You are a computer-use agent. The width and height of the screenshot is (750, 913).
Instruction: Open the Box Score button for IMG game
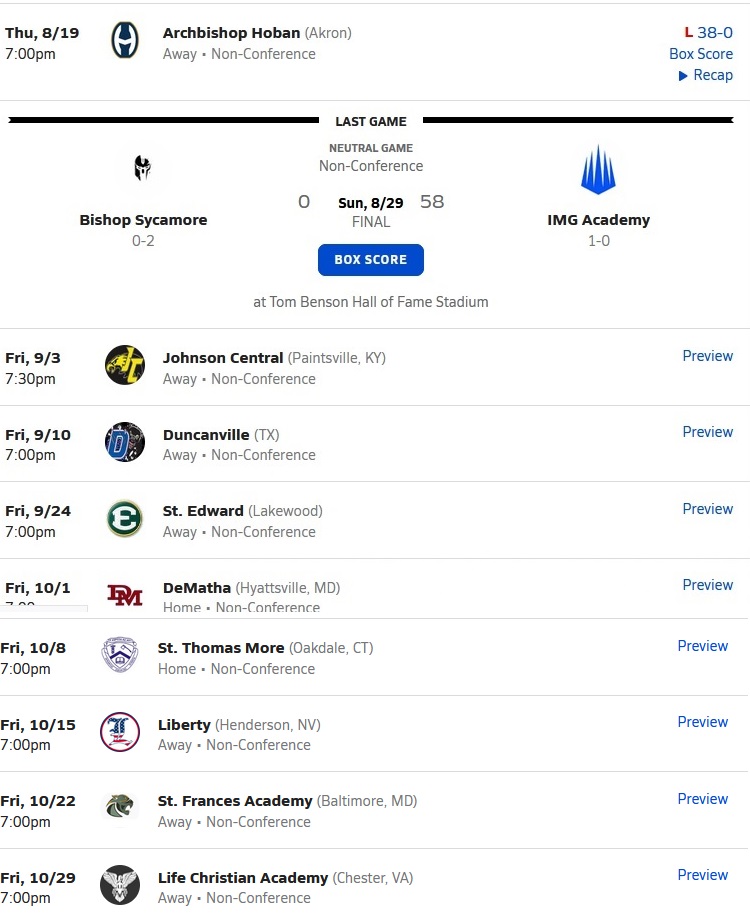[x=371, y=260]
